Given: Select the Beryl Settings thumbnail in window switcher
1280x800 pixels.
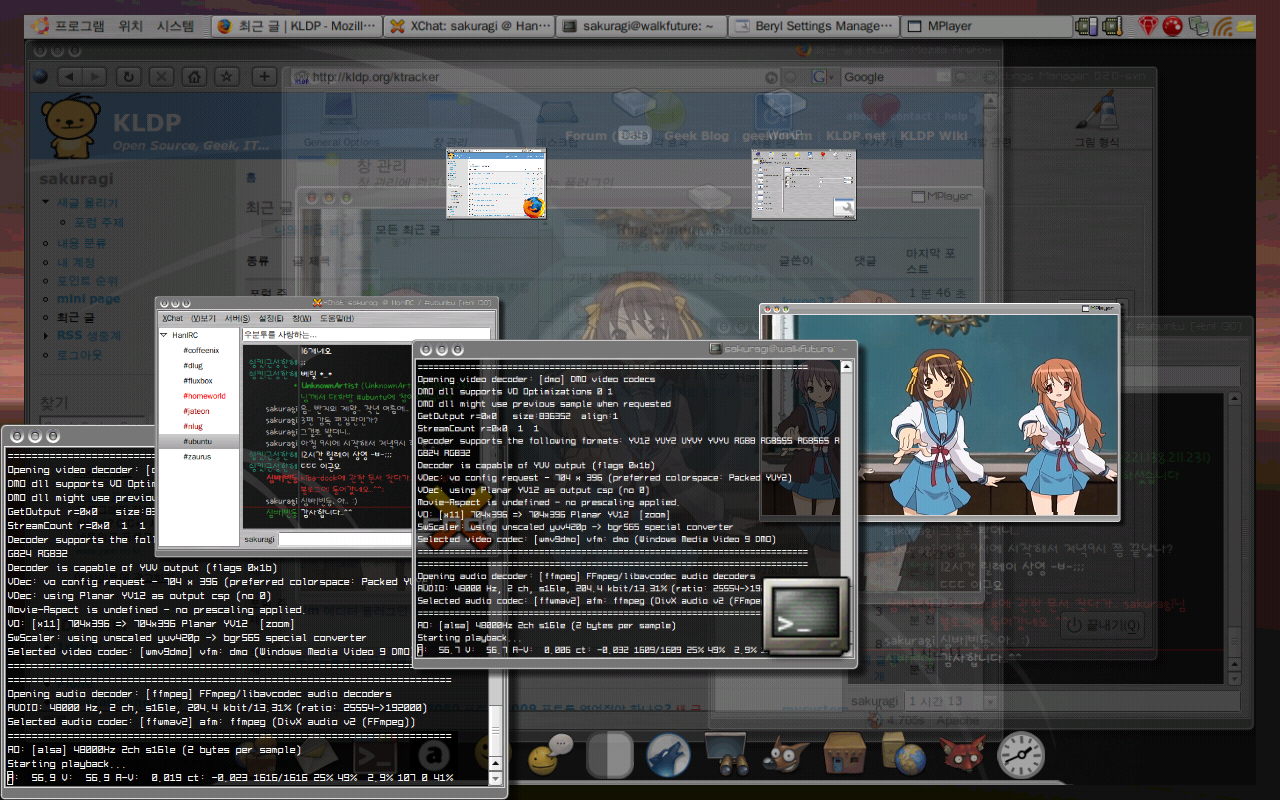Looking at the screenshot, I should (804, 184).
